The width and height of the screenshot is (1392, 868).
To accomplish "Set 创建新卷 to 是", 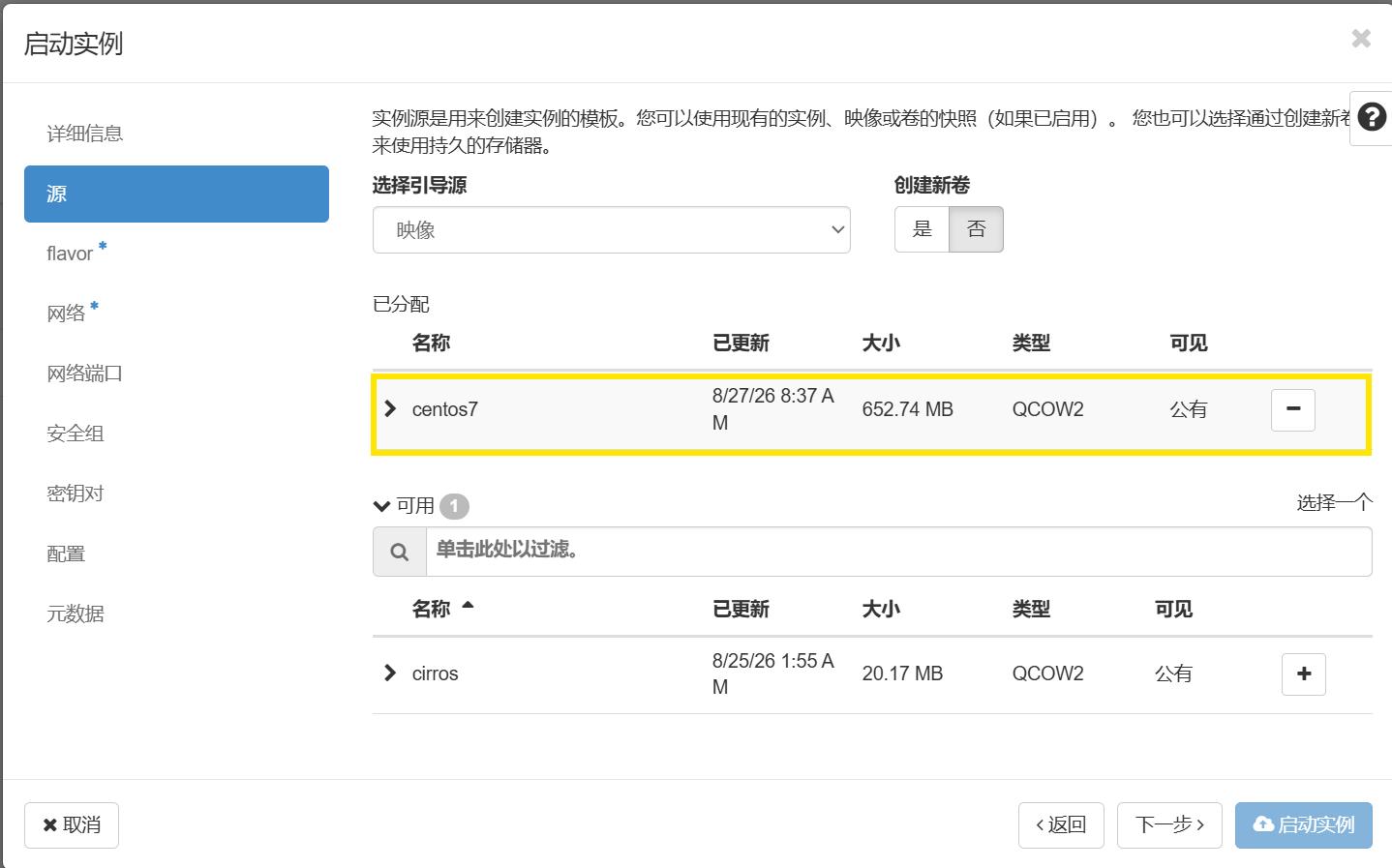I will click(923, 229).
